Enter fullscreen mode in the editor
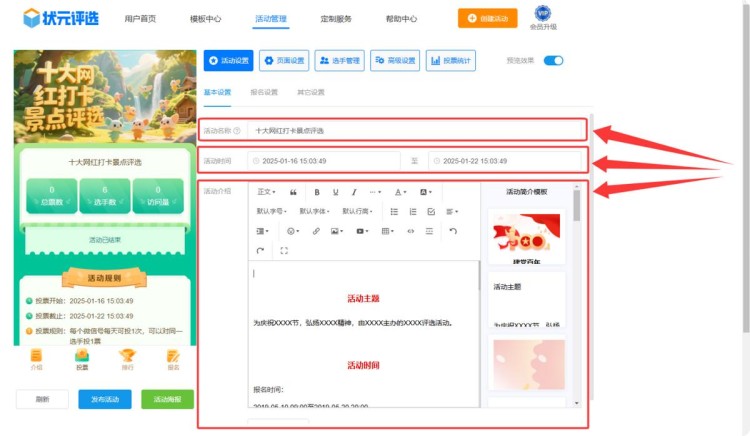The height and width of the screenshot is (436, 750). (x=284, y=250)
